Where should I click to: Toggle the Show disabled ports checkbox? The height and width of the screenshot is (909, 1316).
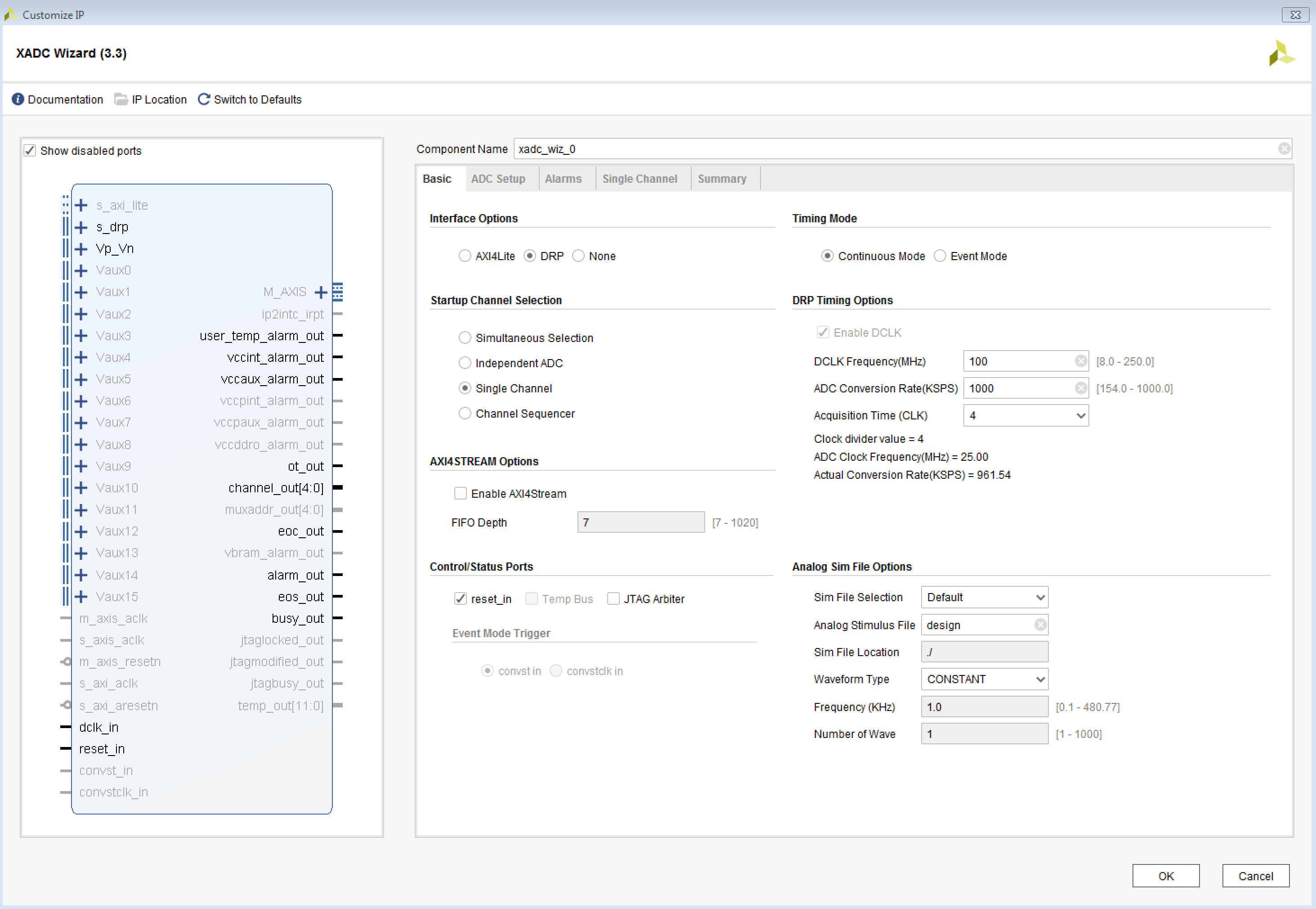30,150
